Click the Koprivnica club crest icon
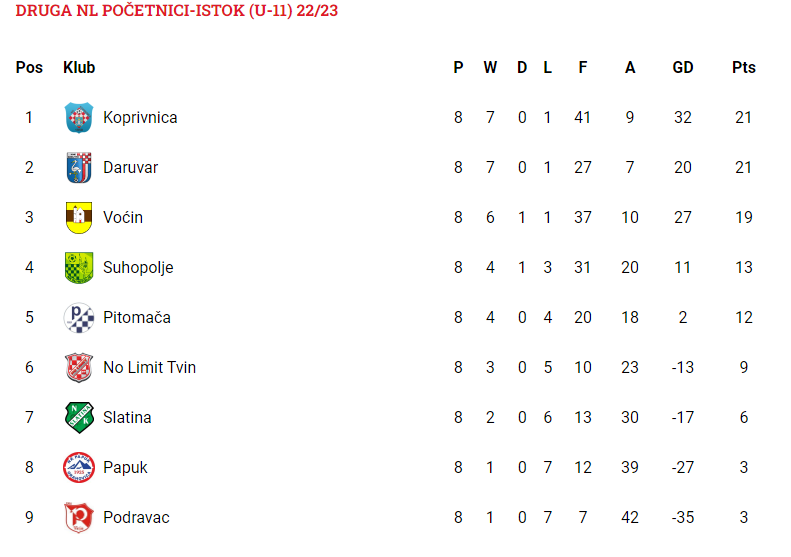 click(x=79, y=118)
